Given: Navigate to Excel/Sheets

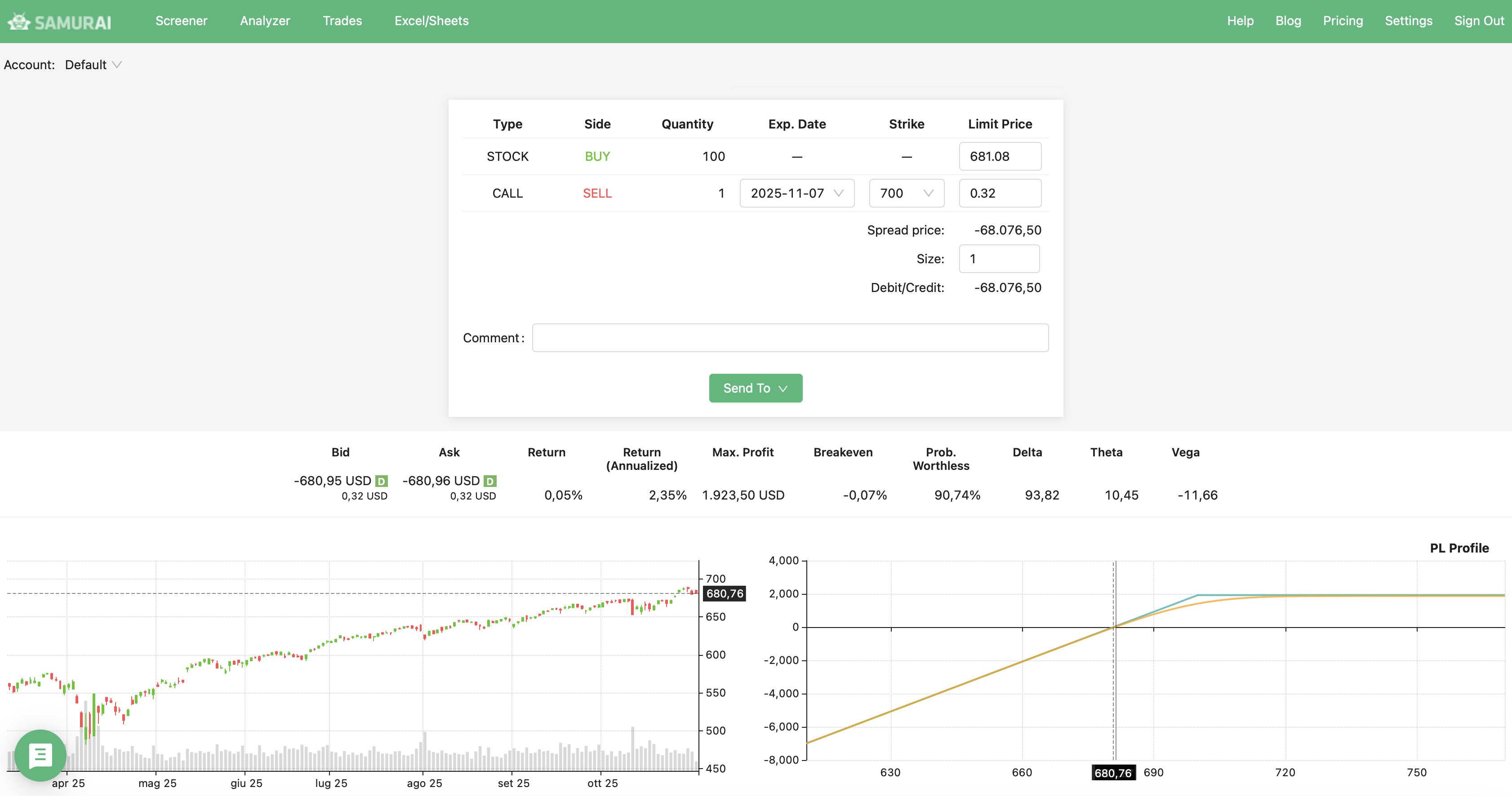Looking at the screenshot, I should (x=431, y=21).
